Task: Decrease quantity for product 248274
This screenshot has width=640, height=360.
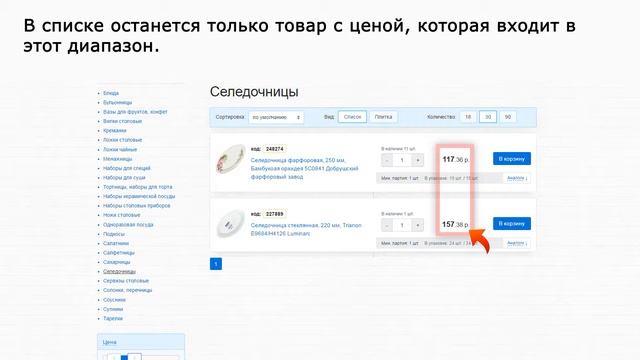Action: coord(387,160)
